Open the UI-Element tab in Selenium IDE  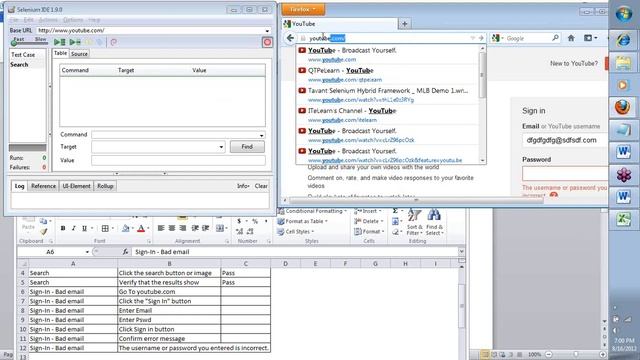click(76, 186)
